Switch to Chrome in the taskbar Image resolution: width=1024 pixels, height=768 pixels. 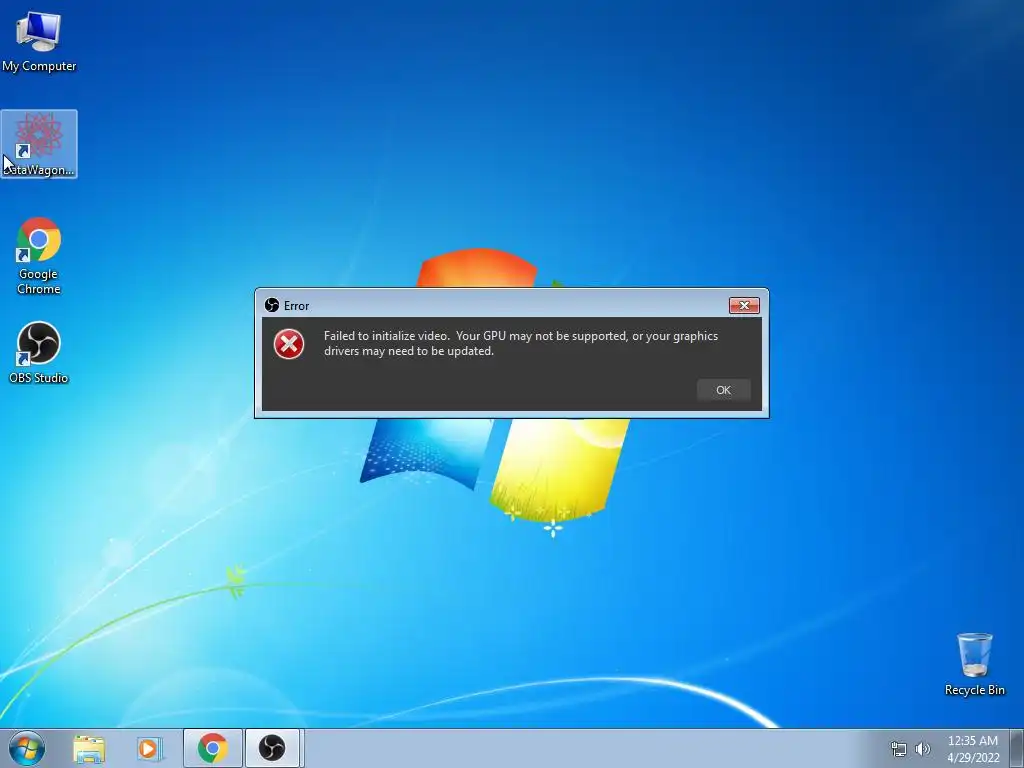[213, 748]
